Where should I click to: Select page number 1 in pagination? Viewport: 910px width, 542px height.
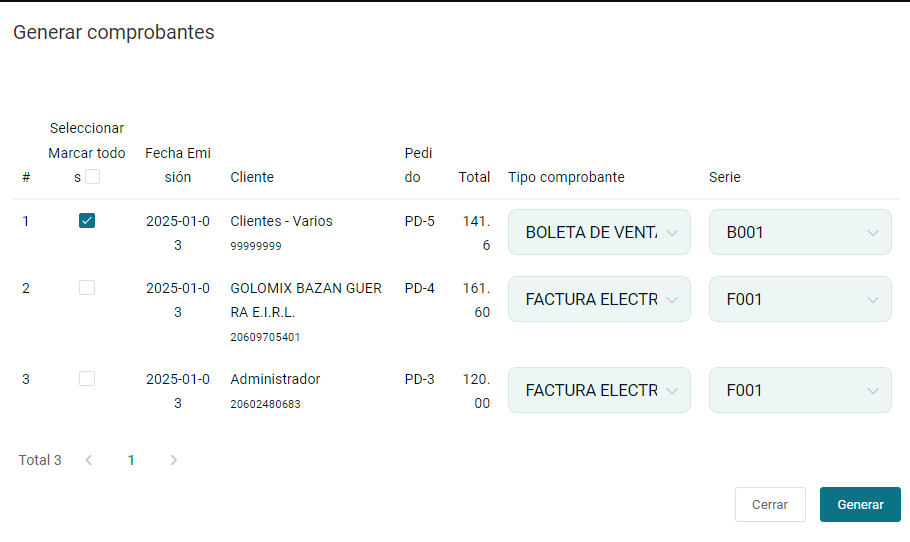(x=131, y=460)
